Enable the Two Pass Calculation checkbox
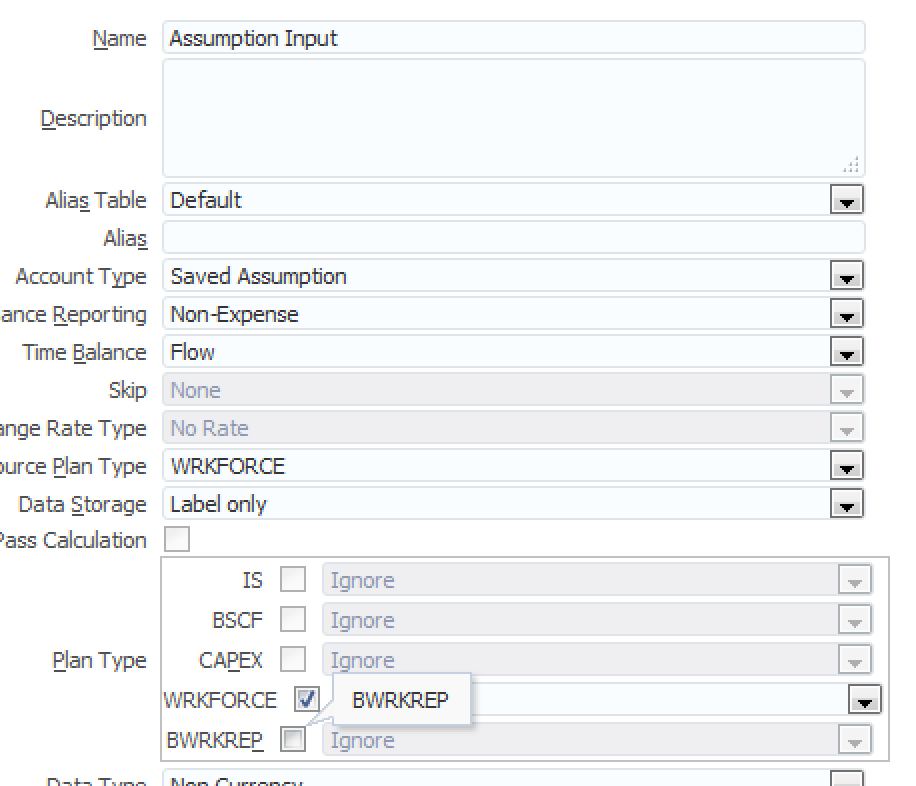This screenshot has height=786, width=916. pyautogui.click(x=177, y=541)
